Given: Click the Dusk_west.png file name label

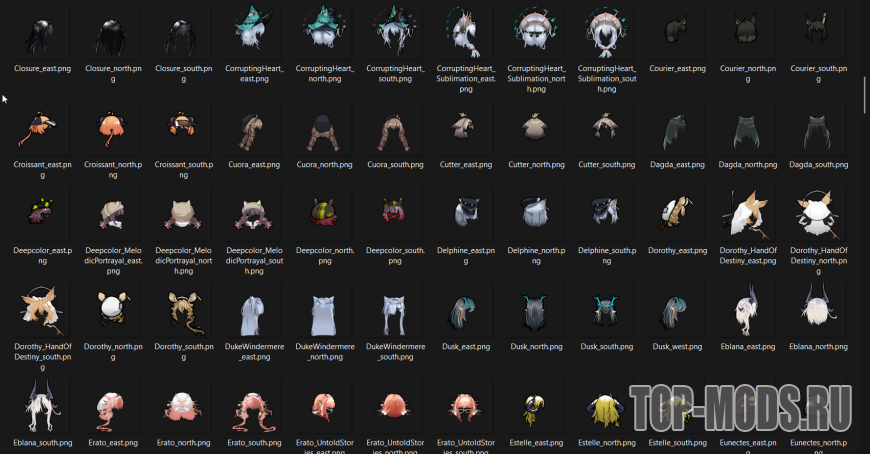Looking at the screenshot, I should pos(676,347).
